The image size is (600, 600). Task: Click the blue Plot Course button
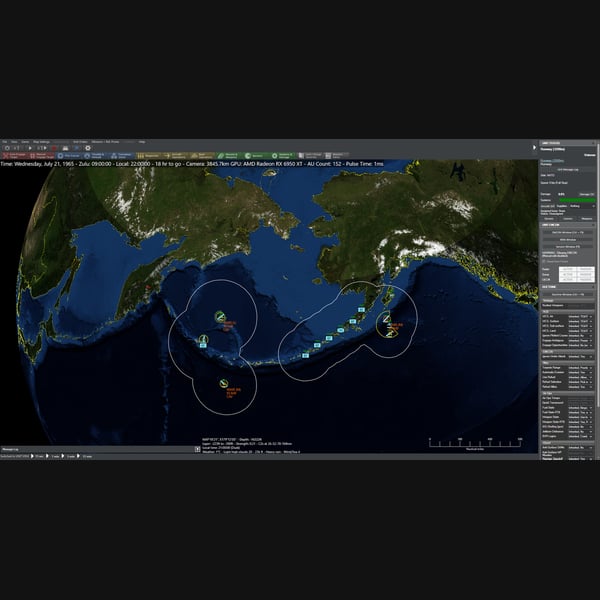click(x=68, y=156)
